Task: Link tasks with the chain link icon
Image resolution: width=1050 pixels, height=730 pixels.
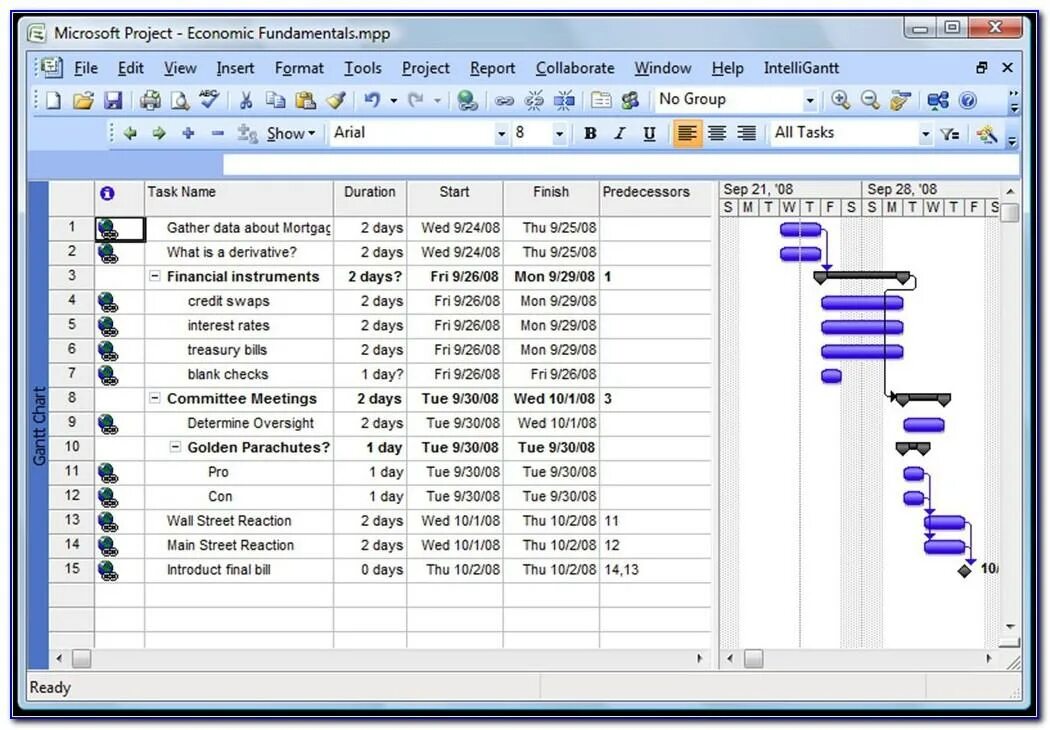Action: (504, 101)
